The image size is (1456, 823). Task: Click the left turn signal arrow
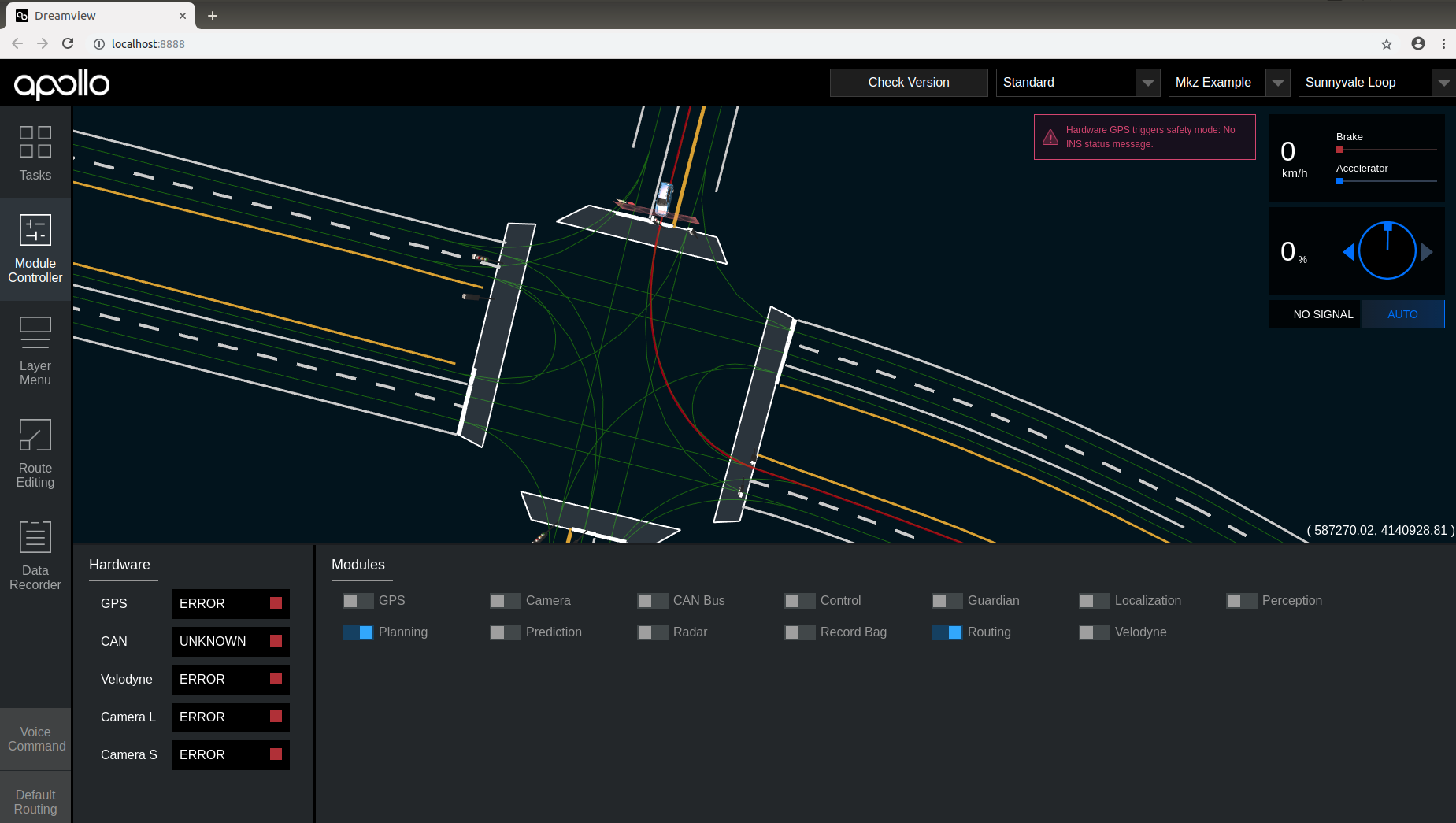click(x=1349, y=252)
